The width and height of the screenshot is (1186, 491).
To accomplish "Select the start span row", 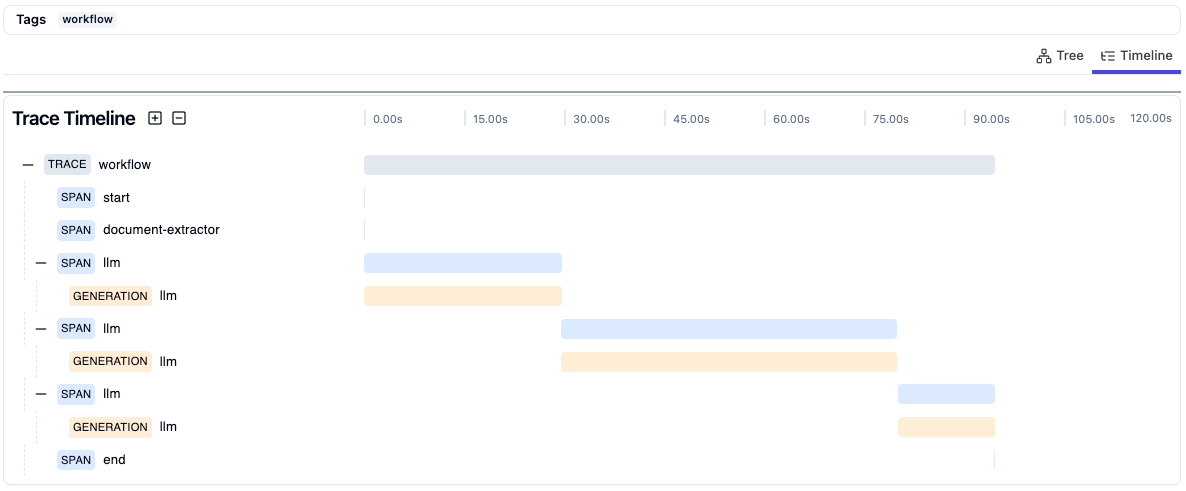I will click(x=116, y=198).
